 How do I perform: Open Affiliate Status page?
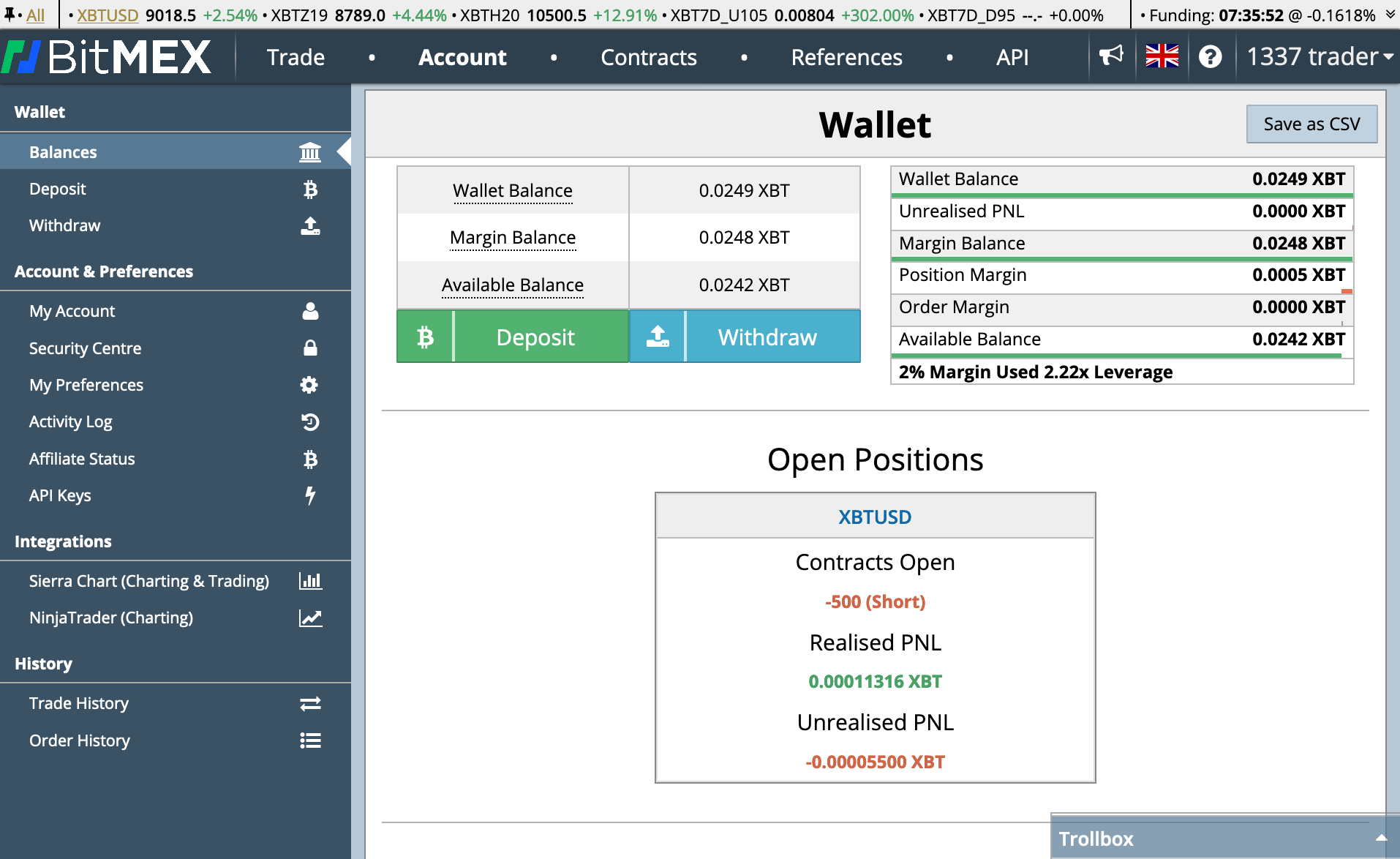click(x=176, y=459)
